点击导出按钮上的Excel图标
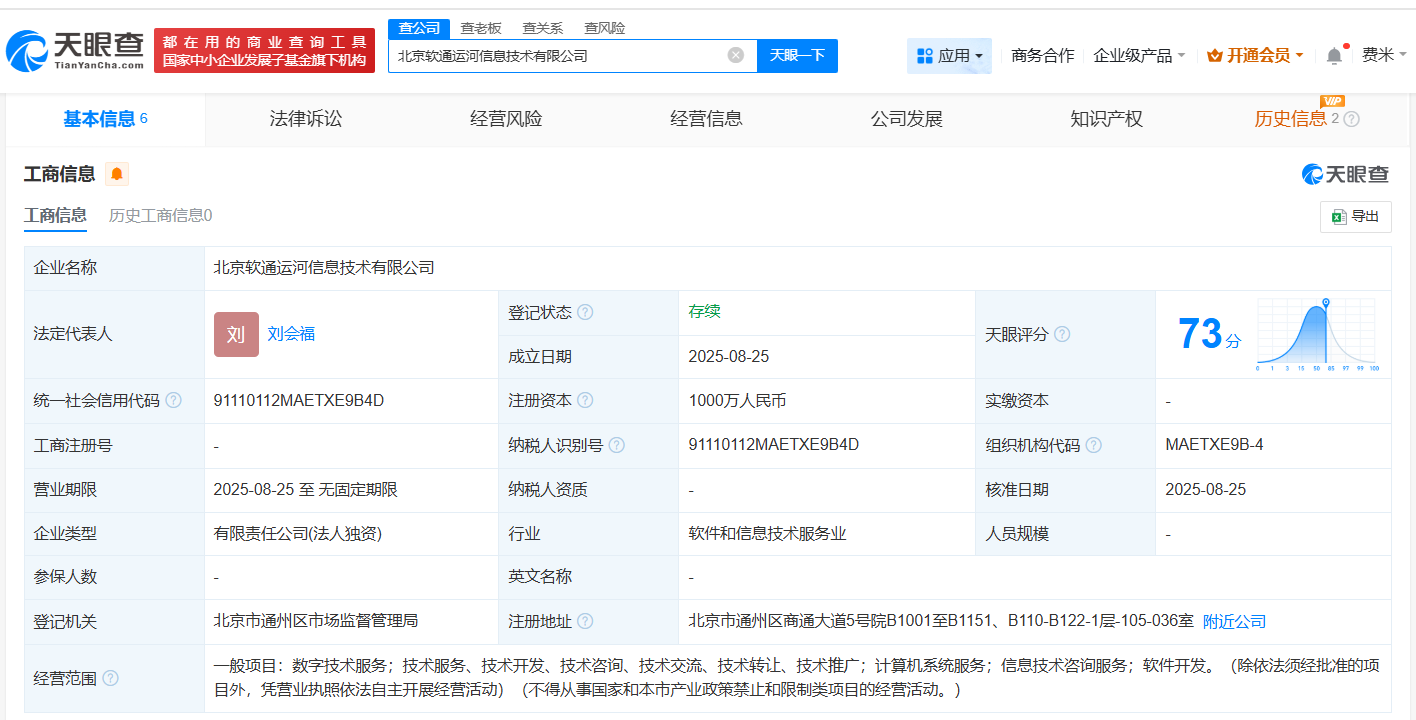 pos(1342,216)
